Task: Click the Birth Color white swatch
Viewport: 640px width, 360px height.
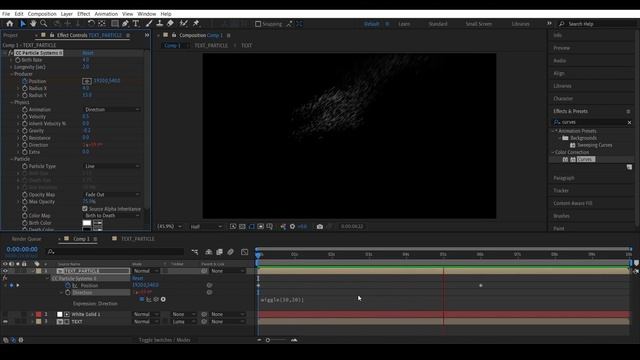Action: [87, 223]
